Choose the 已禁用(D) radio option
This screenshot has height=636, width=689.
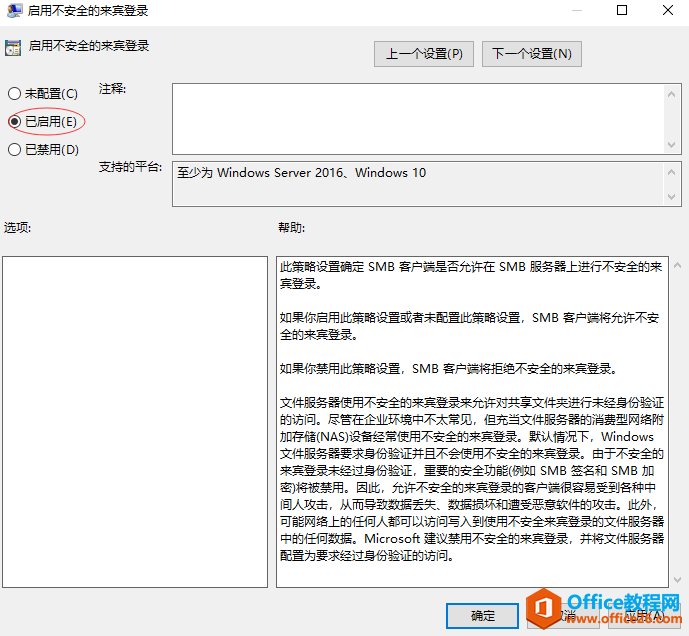click(14, 150)
